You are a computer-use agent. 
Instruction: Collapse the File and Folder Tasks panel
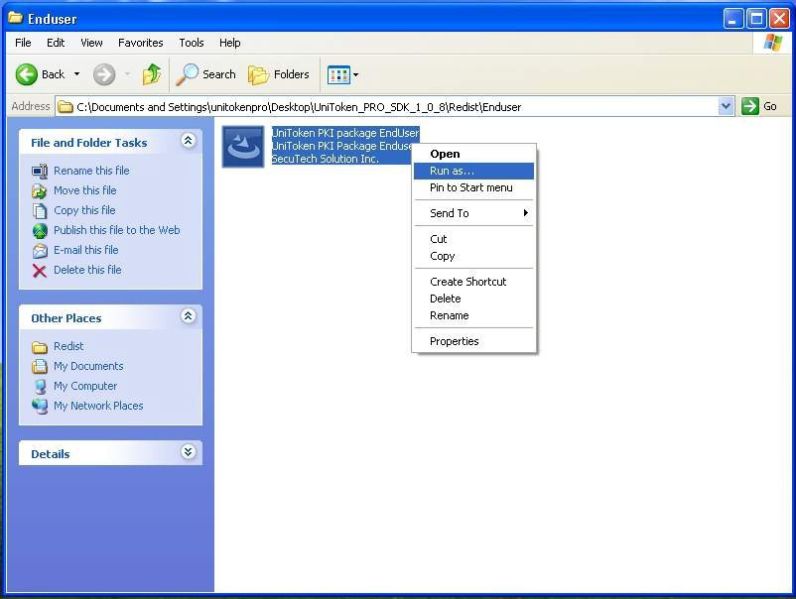[x=188, y=141]
